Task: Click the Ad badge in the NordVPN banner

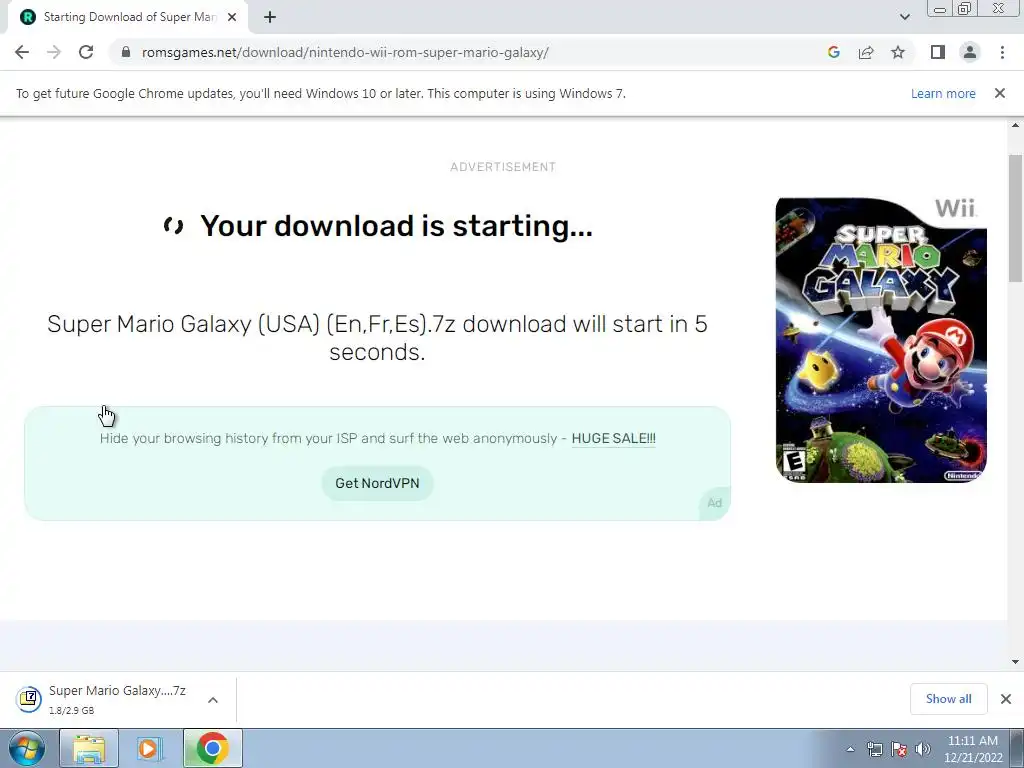Action: pos(715,503)
